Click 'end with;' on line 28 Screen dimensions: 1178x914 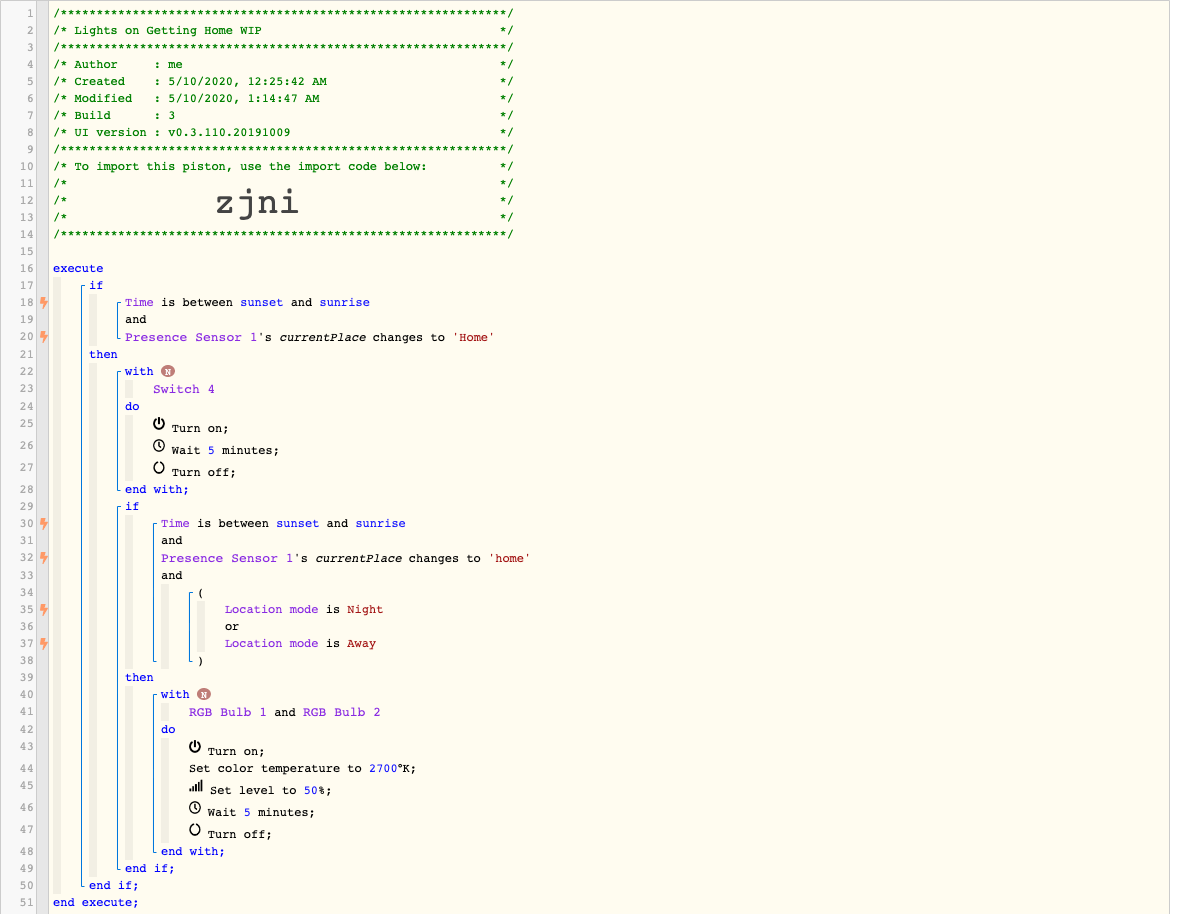point(157,489)
